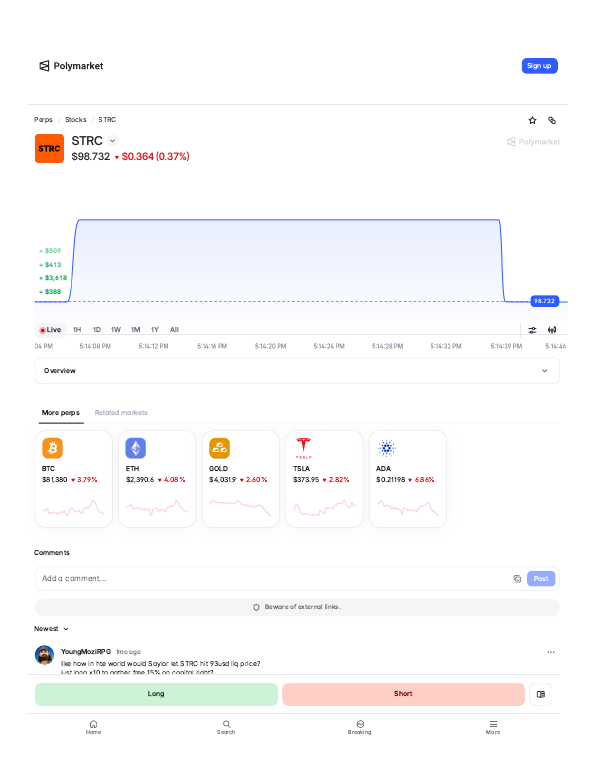Click the Polymarket logo in header
This screenshot has height=770, width=595.
pyautogui.click(x=71, y=66)
